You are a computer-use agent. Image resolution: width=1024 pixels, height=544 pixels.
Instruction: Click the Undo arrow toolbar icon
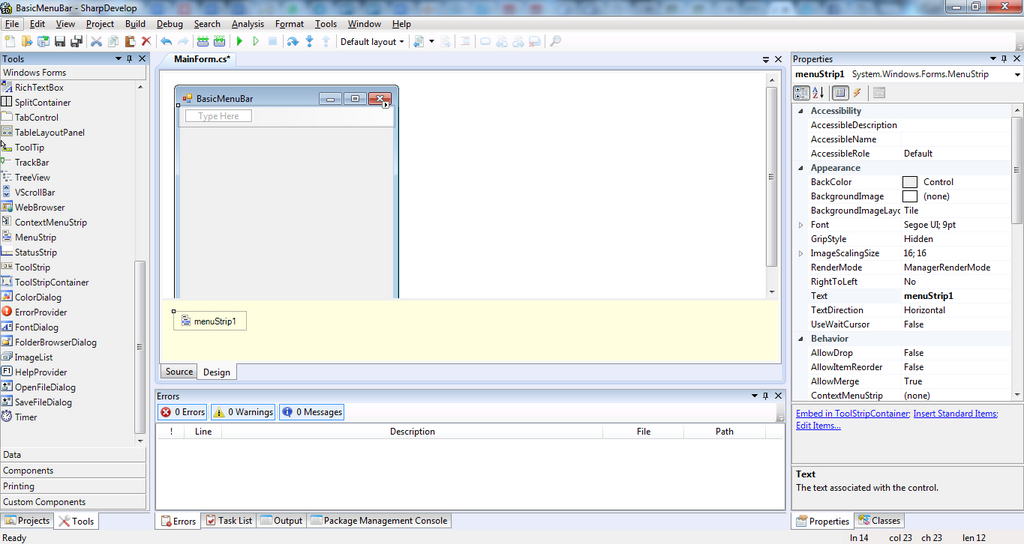pyautogui.click(x=167, y=41)
